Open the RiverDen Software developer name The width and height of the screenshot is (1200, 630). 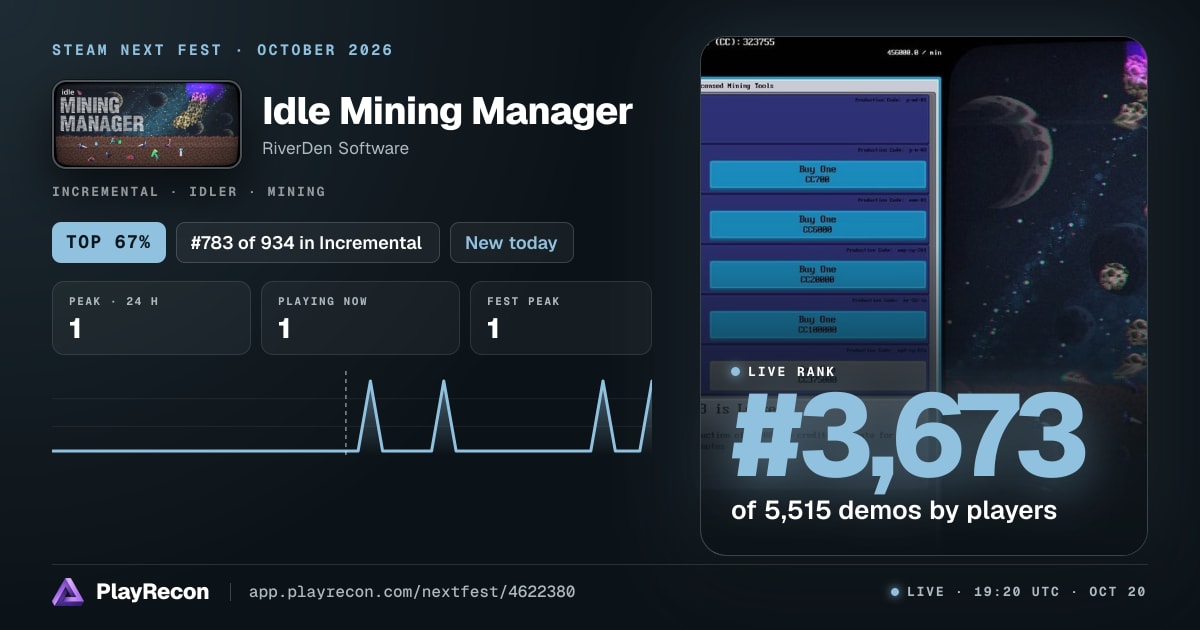pos(335,148)
